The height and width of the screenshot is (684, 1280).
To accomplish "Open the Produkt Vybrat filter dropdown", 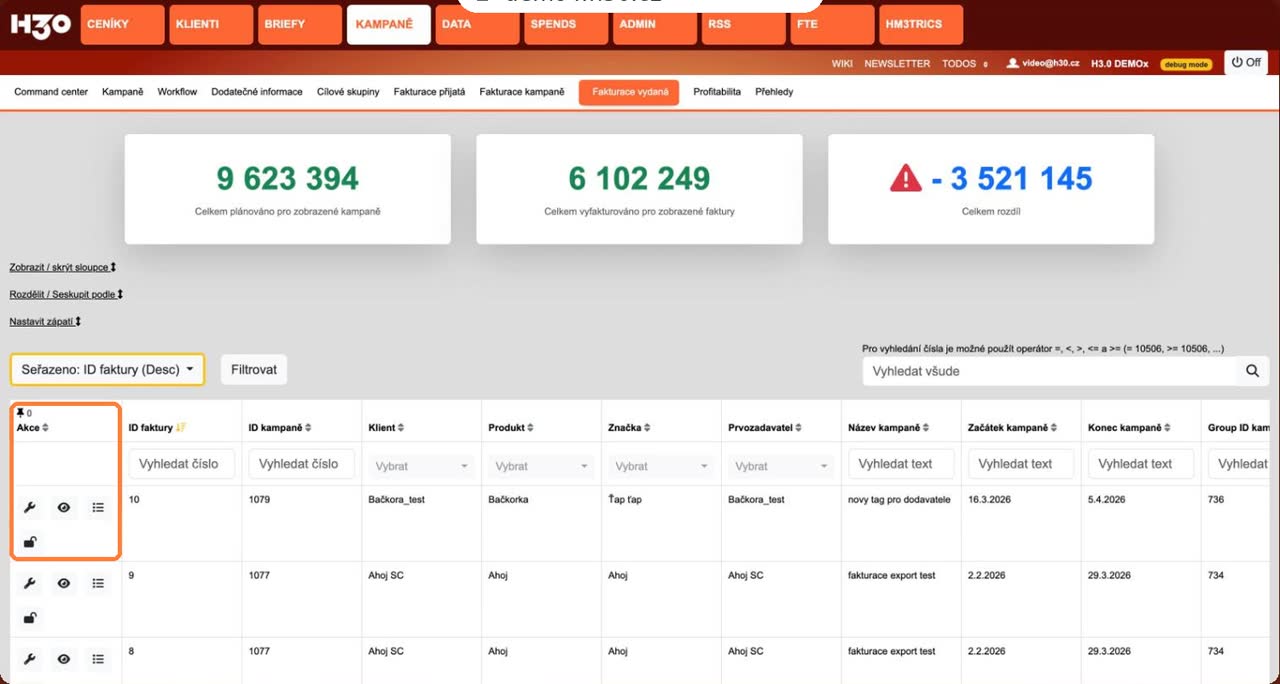I will click(541, 466).
